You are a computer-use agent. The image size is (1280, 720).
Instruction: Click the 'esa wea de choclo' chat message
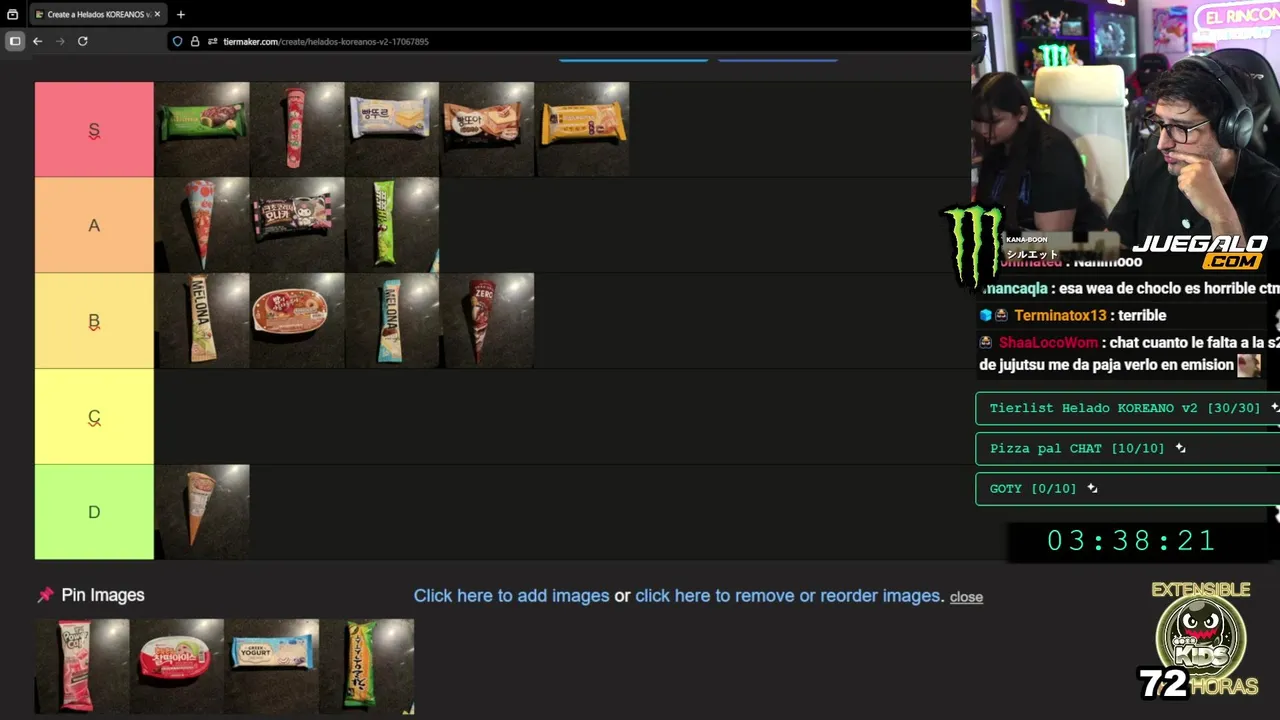1130,288
